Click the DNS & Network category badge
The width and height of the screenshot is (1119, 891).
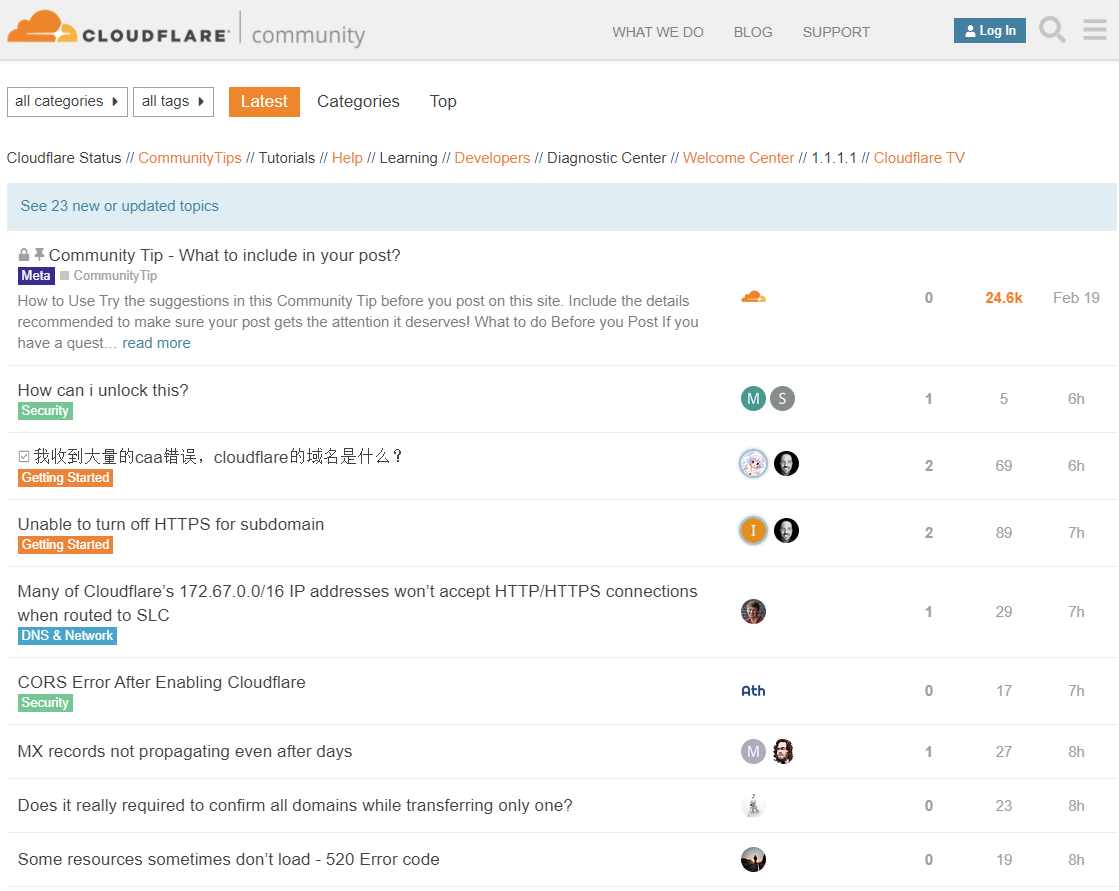67,636
